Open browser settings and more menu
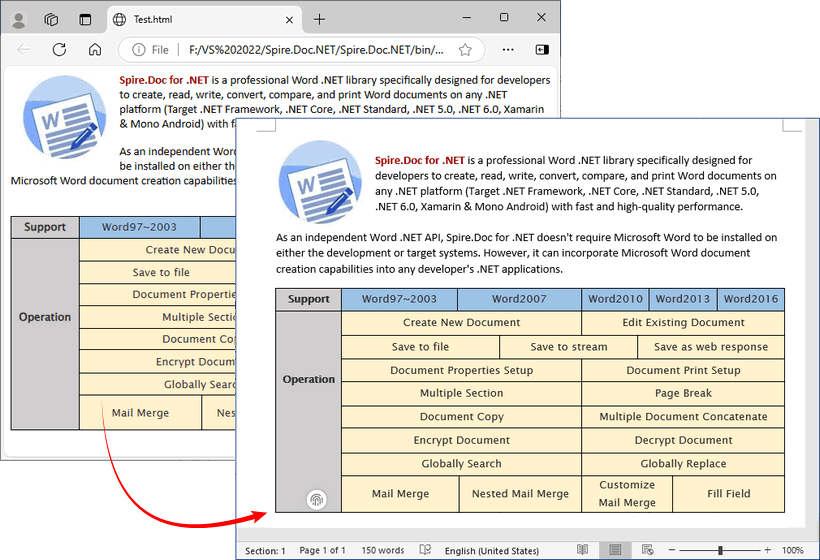The height and width of the screenshot is (560, 820). [508, 50]
